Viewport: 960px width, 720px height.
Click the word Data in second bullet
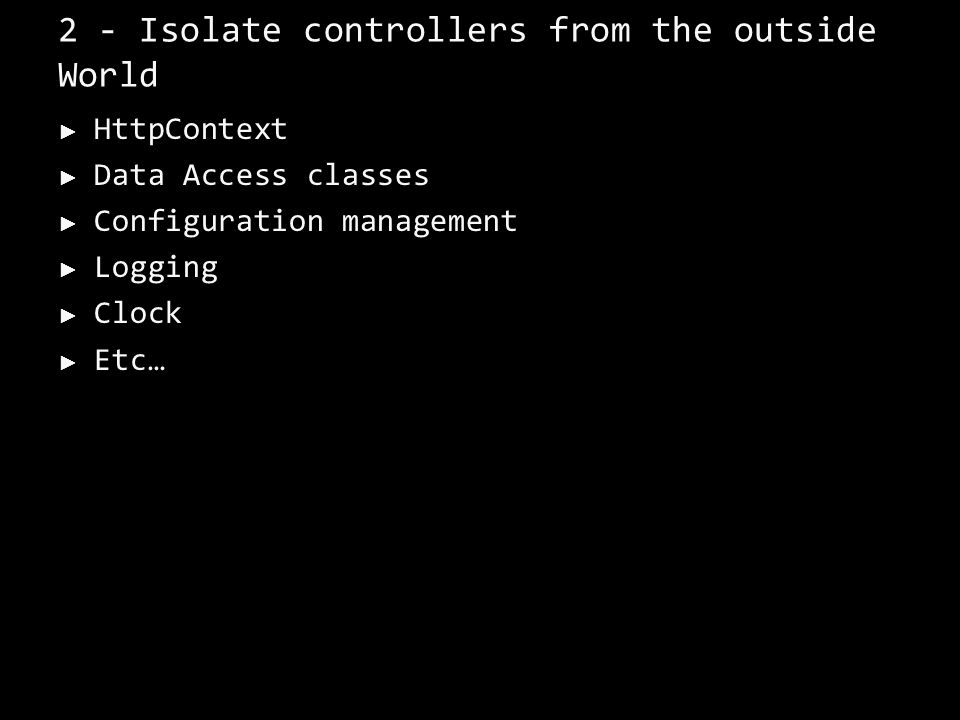tap(129, 175)
